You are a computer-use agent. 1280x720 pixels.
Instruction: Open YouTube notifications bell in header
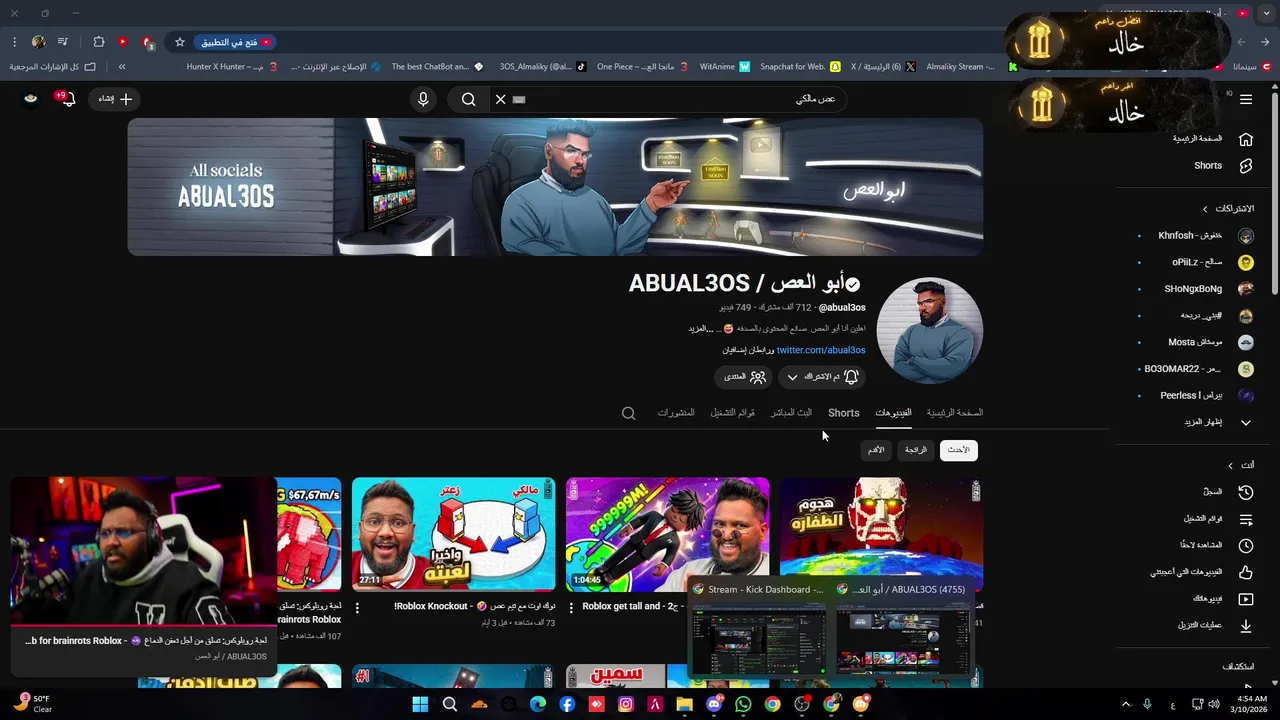point(67,99)
